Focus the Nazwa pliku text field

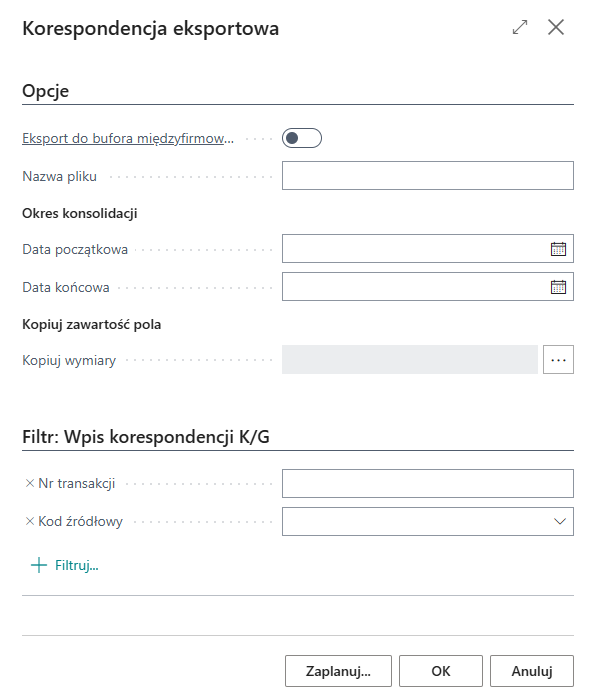click(x=428, y=176)
